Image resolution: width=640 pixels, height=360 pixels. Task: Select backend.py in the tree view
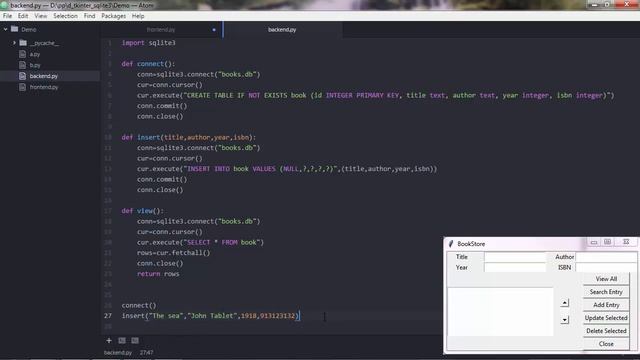click(44, 76)
